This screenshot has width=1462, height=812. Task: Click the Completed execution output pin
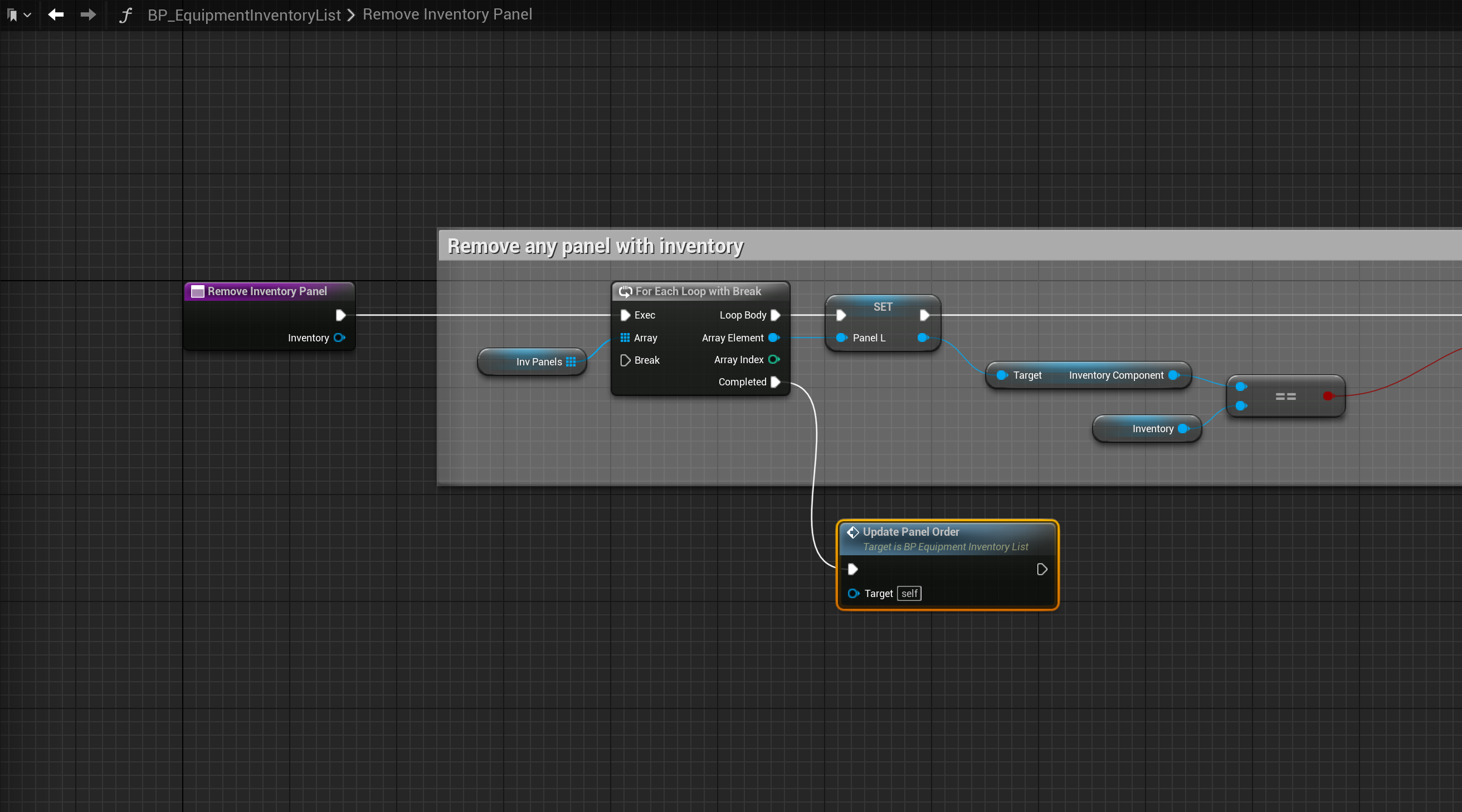[775, 382]
